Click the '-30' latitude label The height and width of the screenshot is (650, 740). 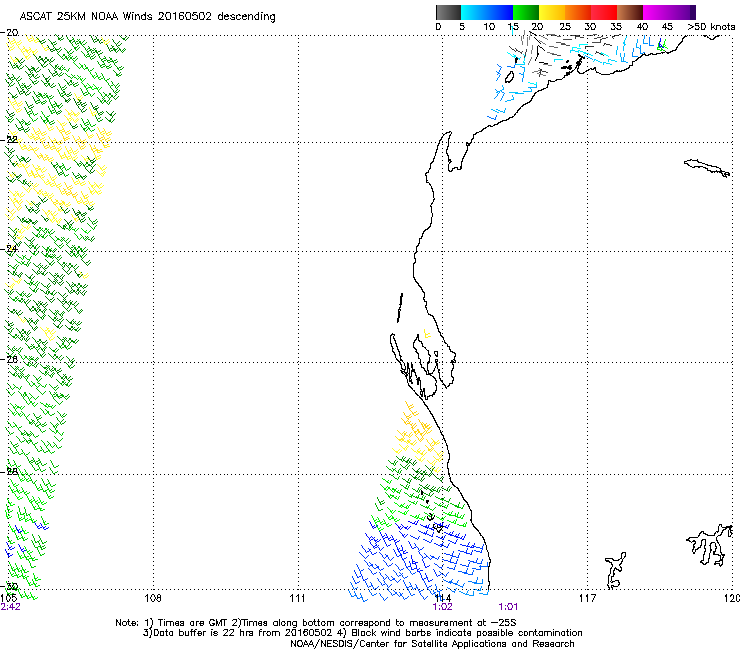point(9,586)
